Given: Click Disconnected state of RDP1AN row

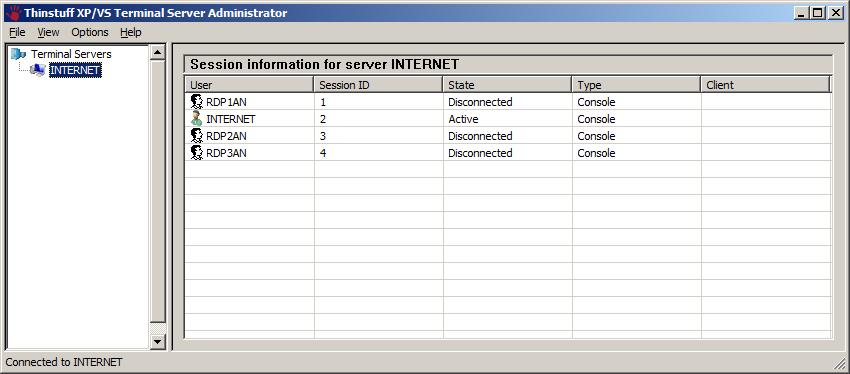Looking at the screenshot, I should [507, 102].
